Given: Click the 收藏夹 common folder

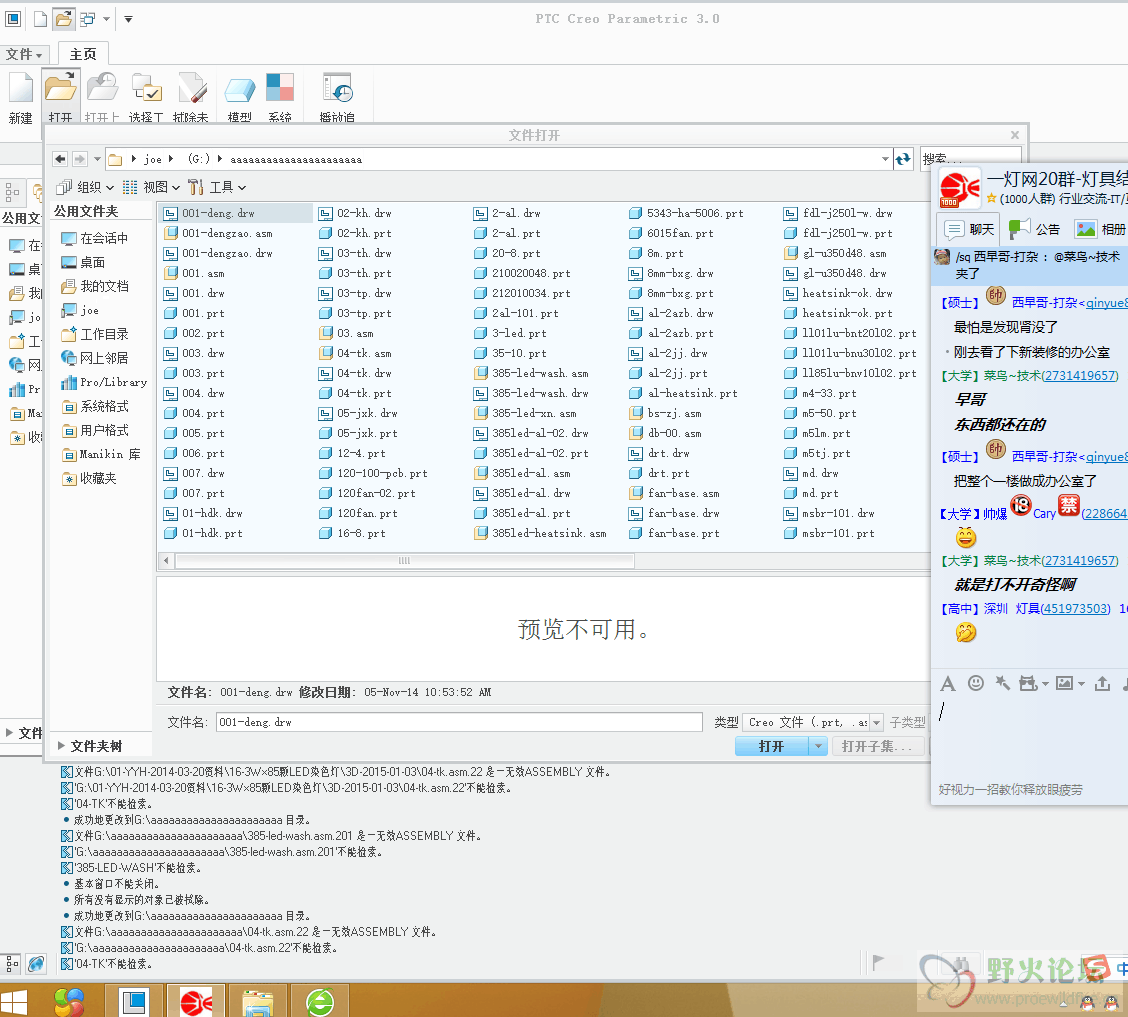Looking at the screenshot, I should click(x=89, y=478).
